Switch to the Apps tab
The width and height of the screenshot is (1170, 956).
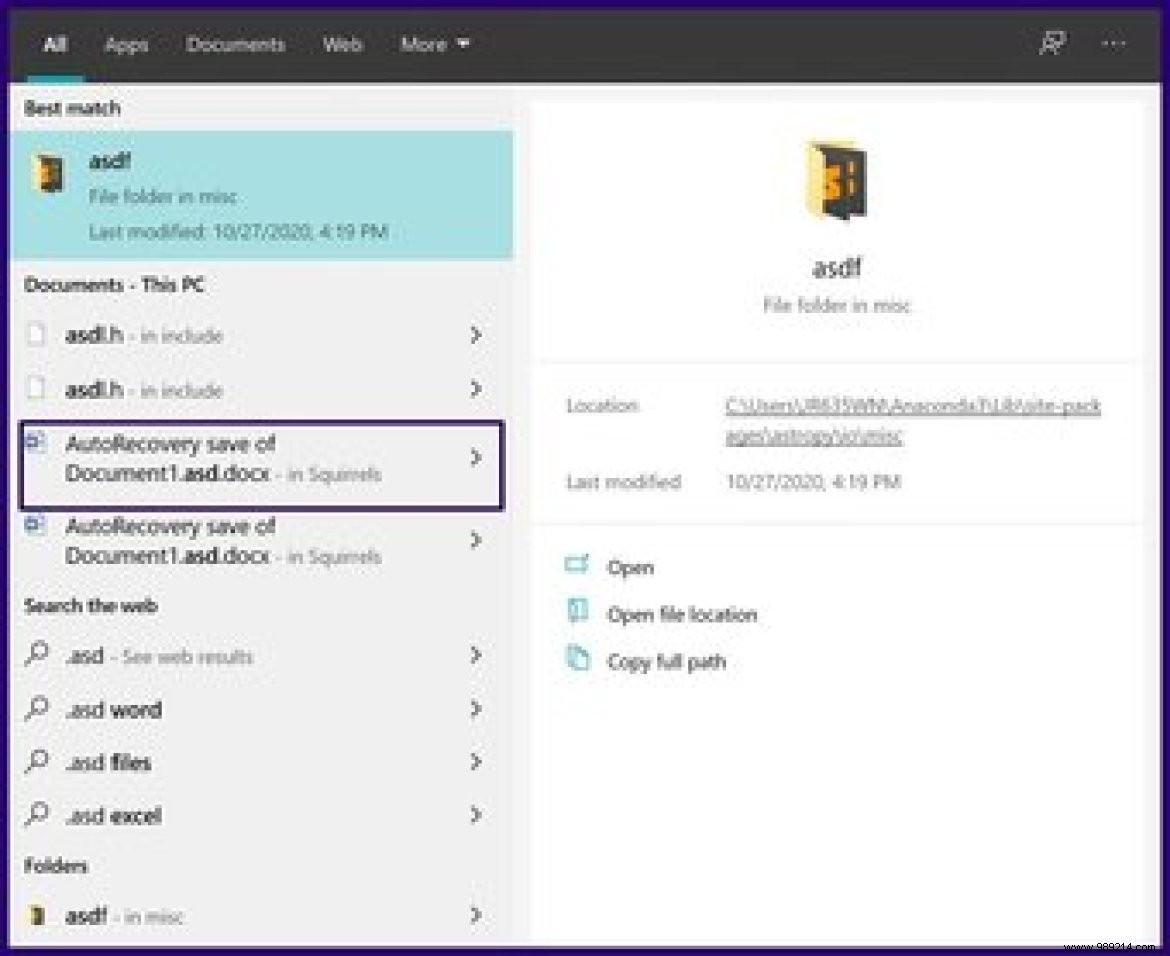coord(126,45)
